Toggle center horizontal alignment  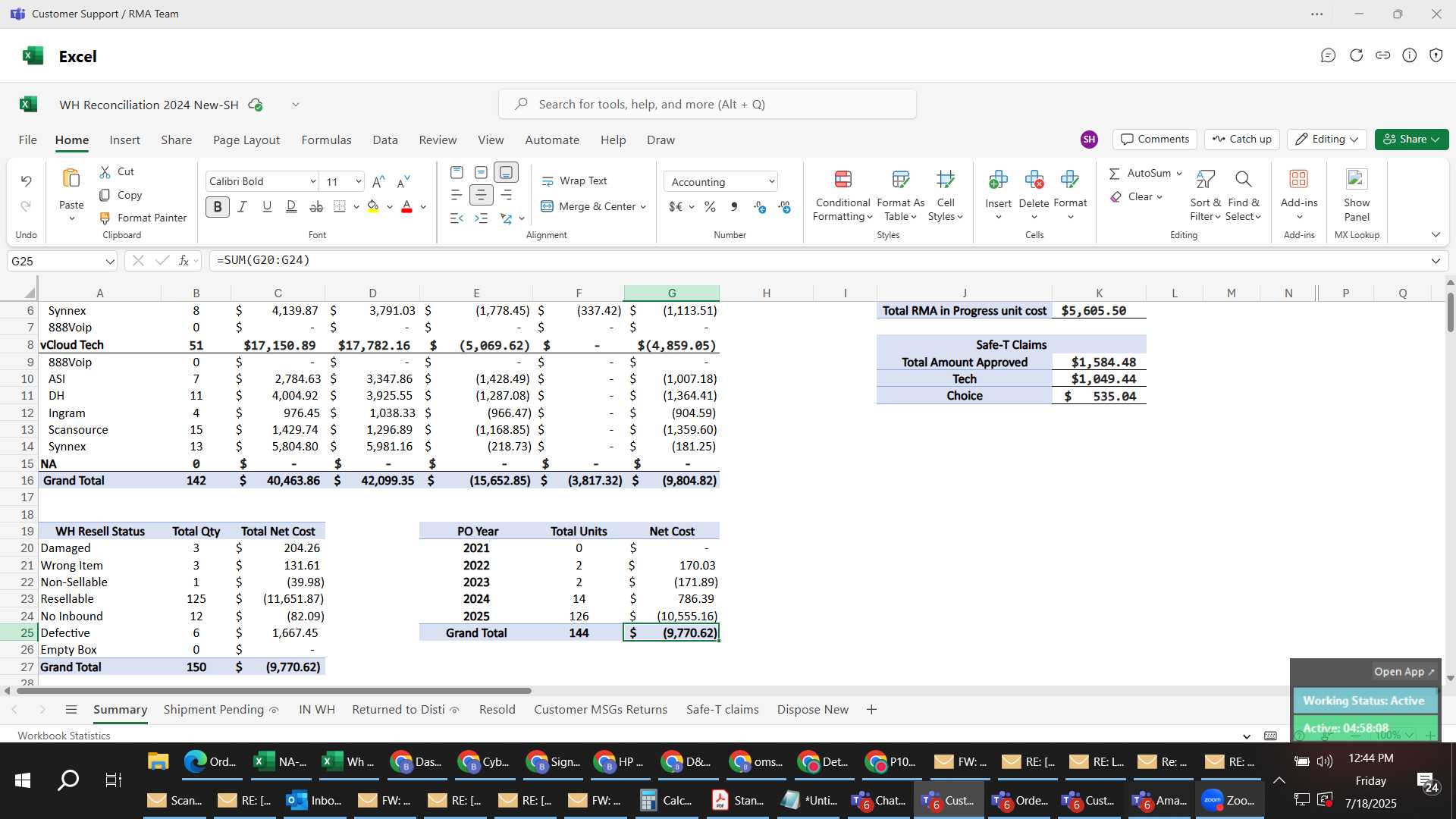pos(481,196)
